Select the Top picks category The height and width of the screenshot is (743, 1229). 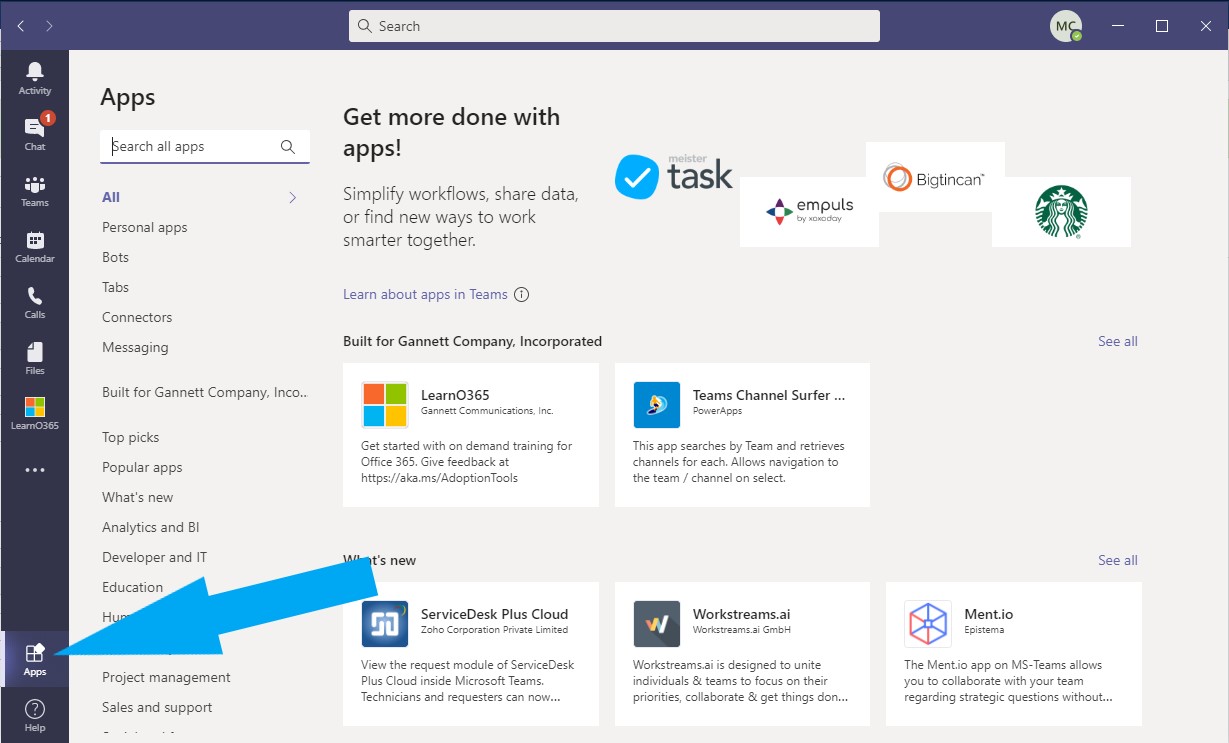point(130,437)
